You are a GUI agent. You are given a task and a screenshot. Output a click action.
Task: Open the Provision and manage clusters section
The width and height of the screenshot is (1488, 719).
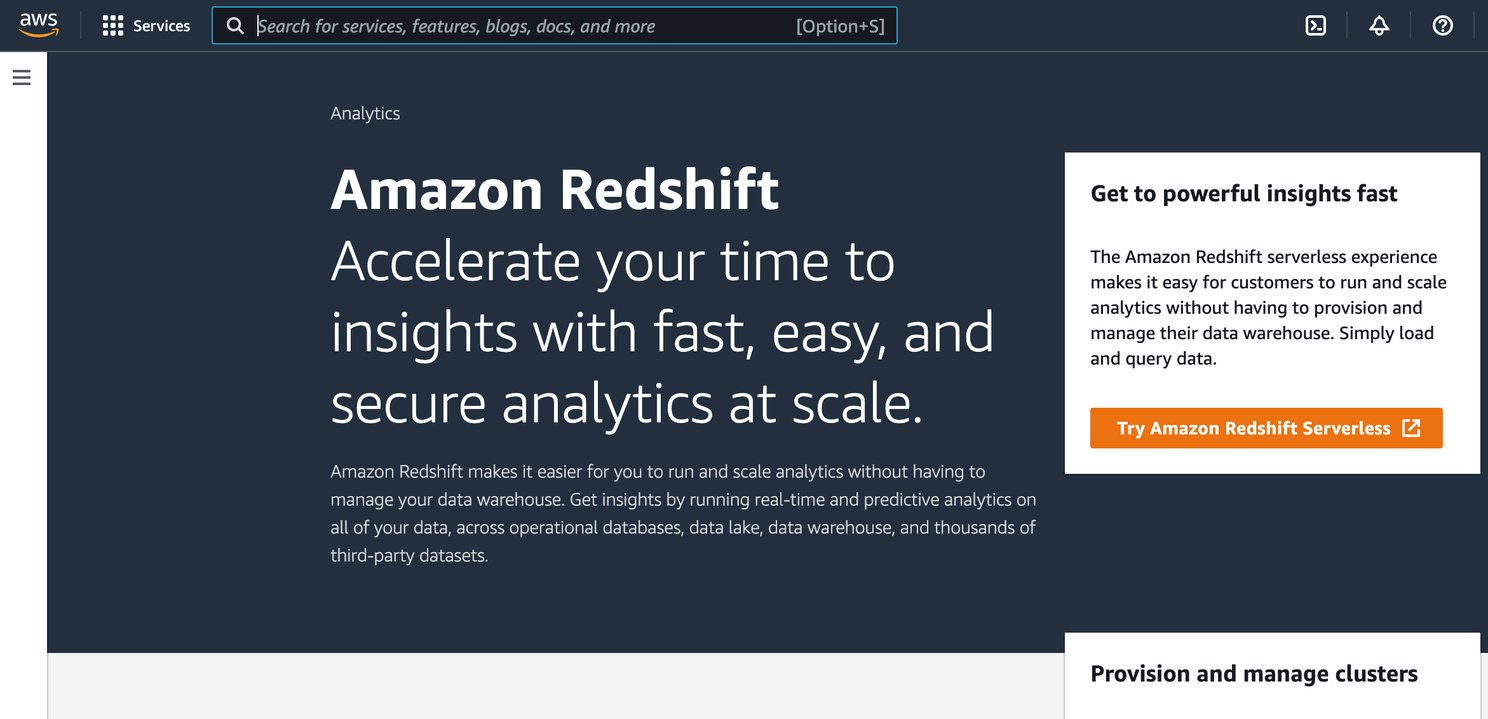1254,673
